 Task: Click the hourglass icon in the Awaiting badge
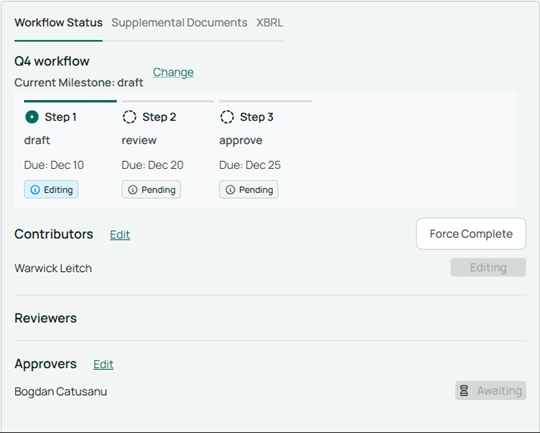464,391
